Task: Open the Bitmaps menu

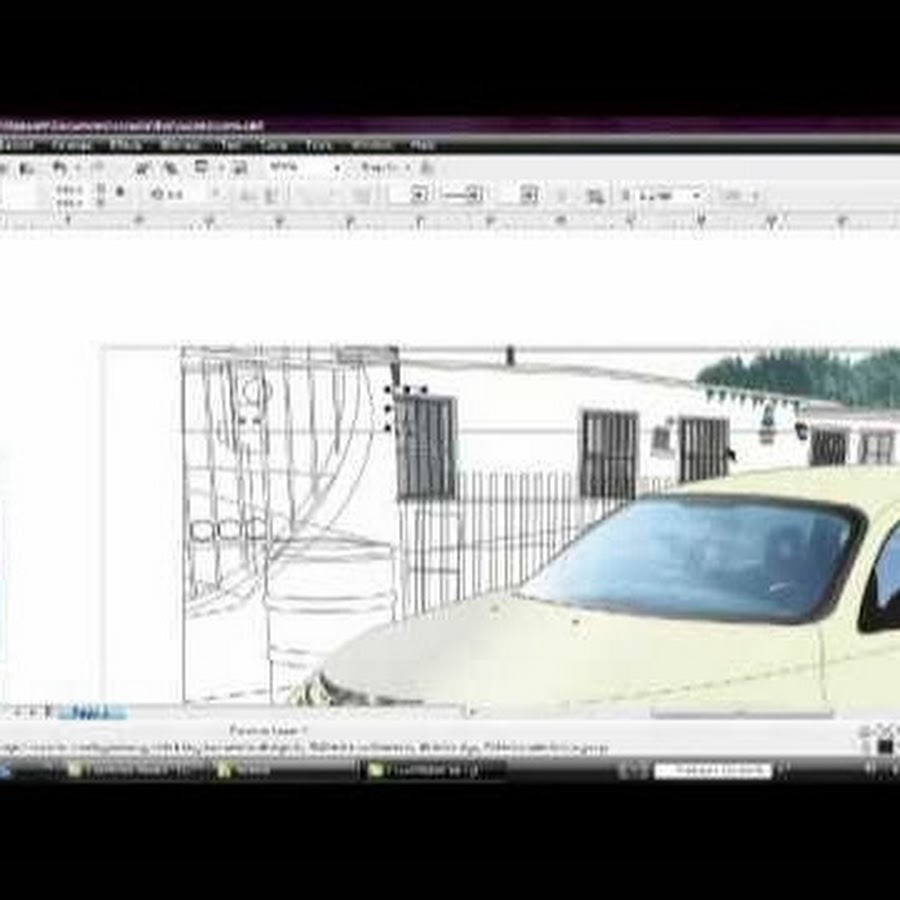Action: [x=180, y=145]
